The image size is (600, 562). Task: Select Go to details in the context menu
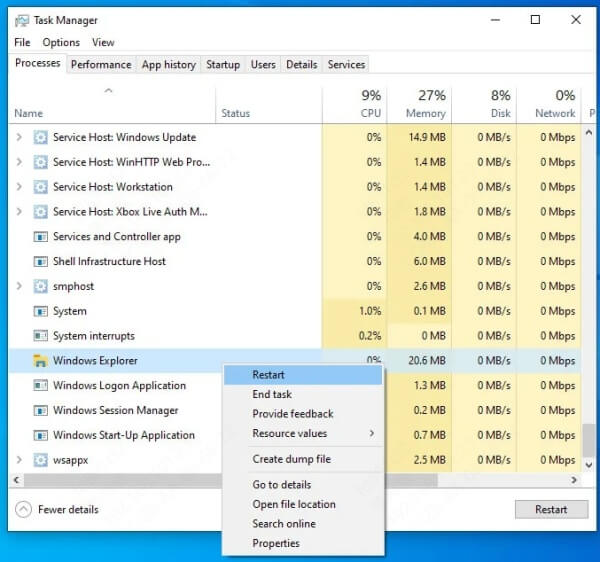303,485
